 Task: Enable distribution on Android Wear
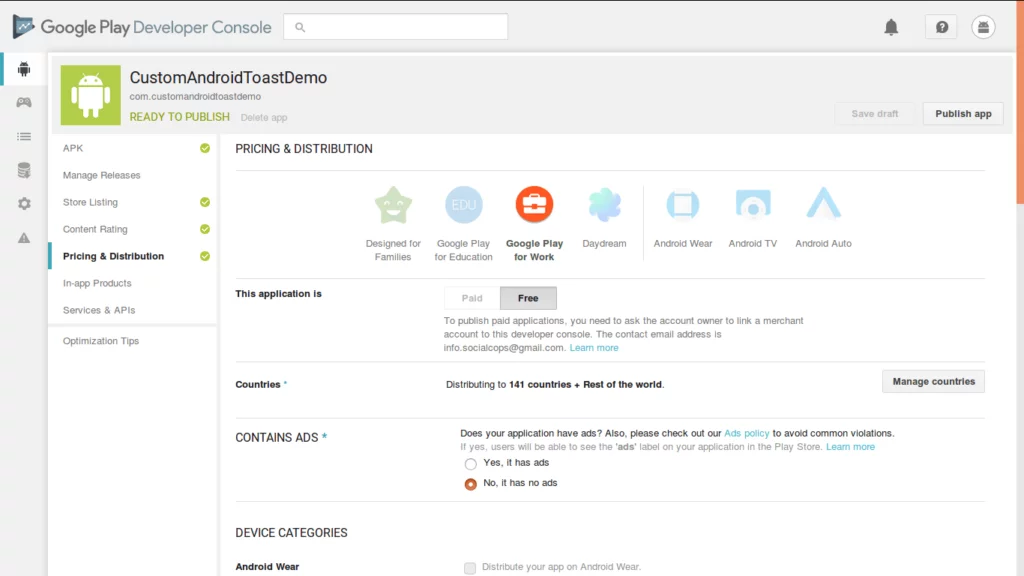coord(470,567)
